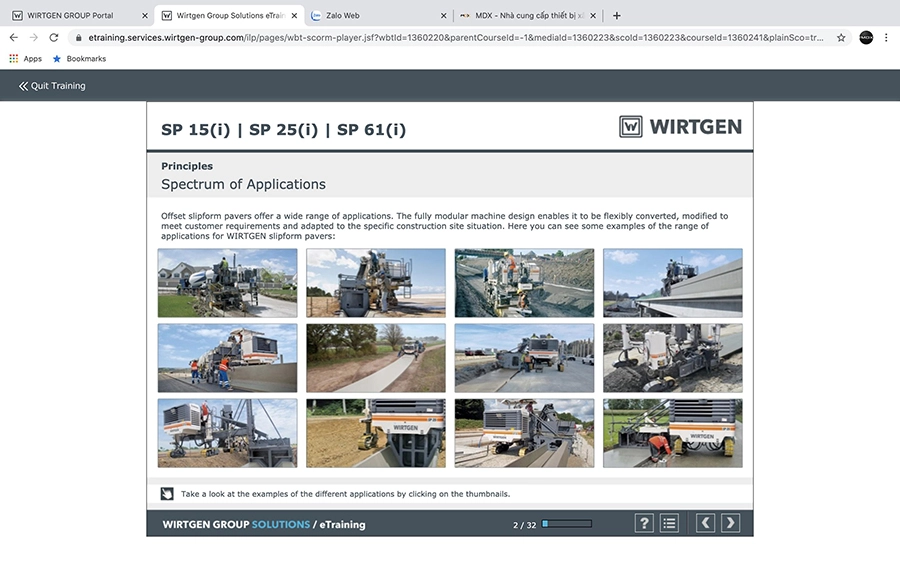This screenshot has width=900, height=563.
Task: Click the course progress bar
Action: tap(567, 523)
